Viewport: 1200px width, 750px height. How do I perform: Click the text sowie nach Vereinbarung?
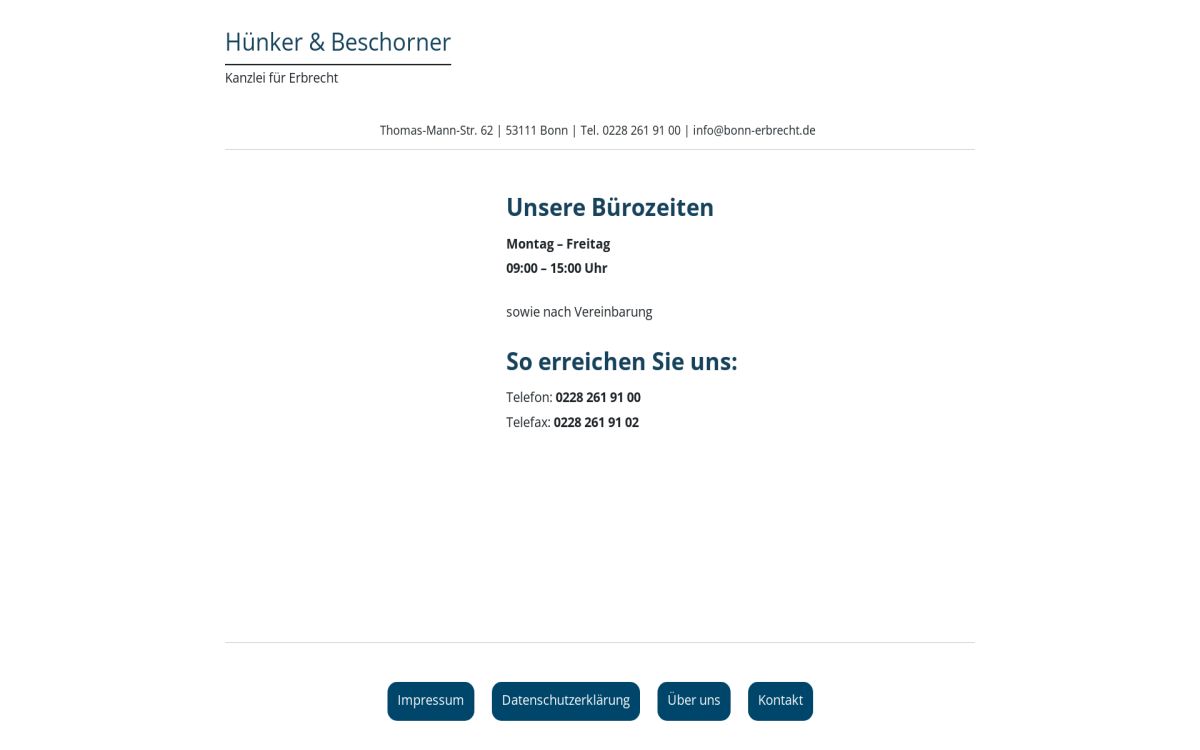coord(579,312)
